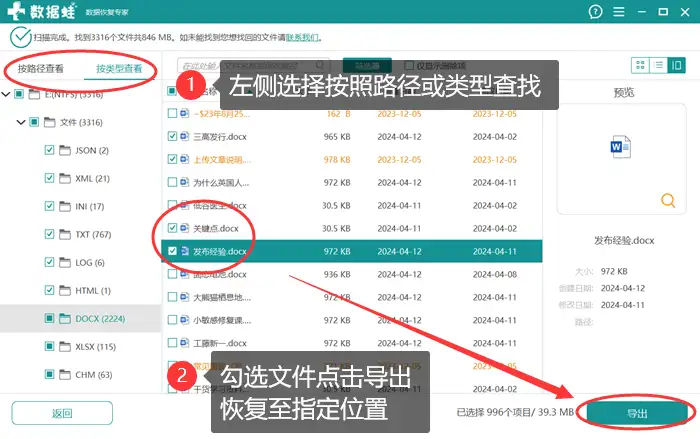The width and height of the screenshot is (700, 439).
Task: Switch to list view icon
Action: coord(658,65)
